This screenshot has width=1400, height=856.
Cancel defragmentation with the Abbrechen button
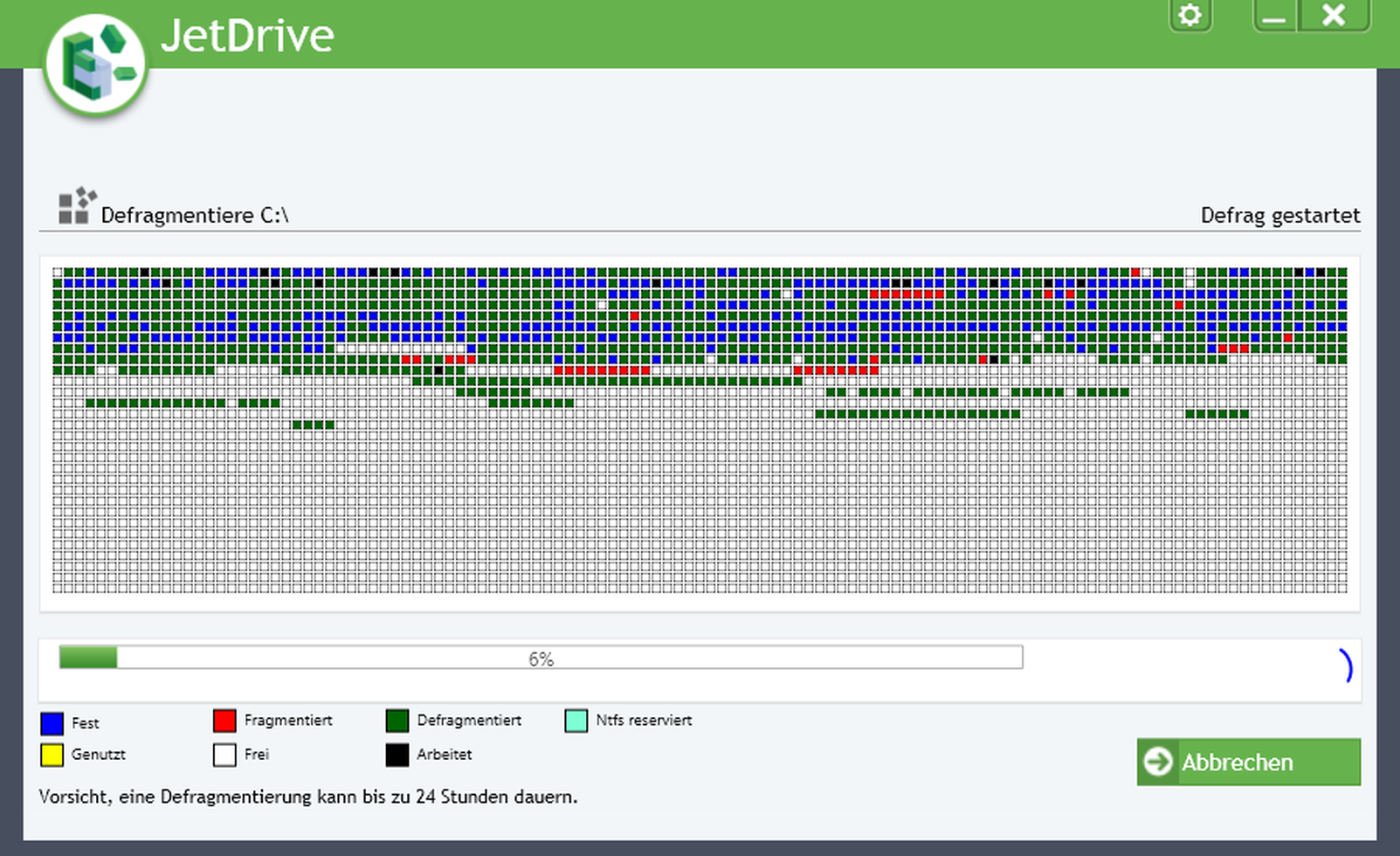coord(1248,762)
